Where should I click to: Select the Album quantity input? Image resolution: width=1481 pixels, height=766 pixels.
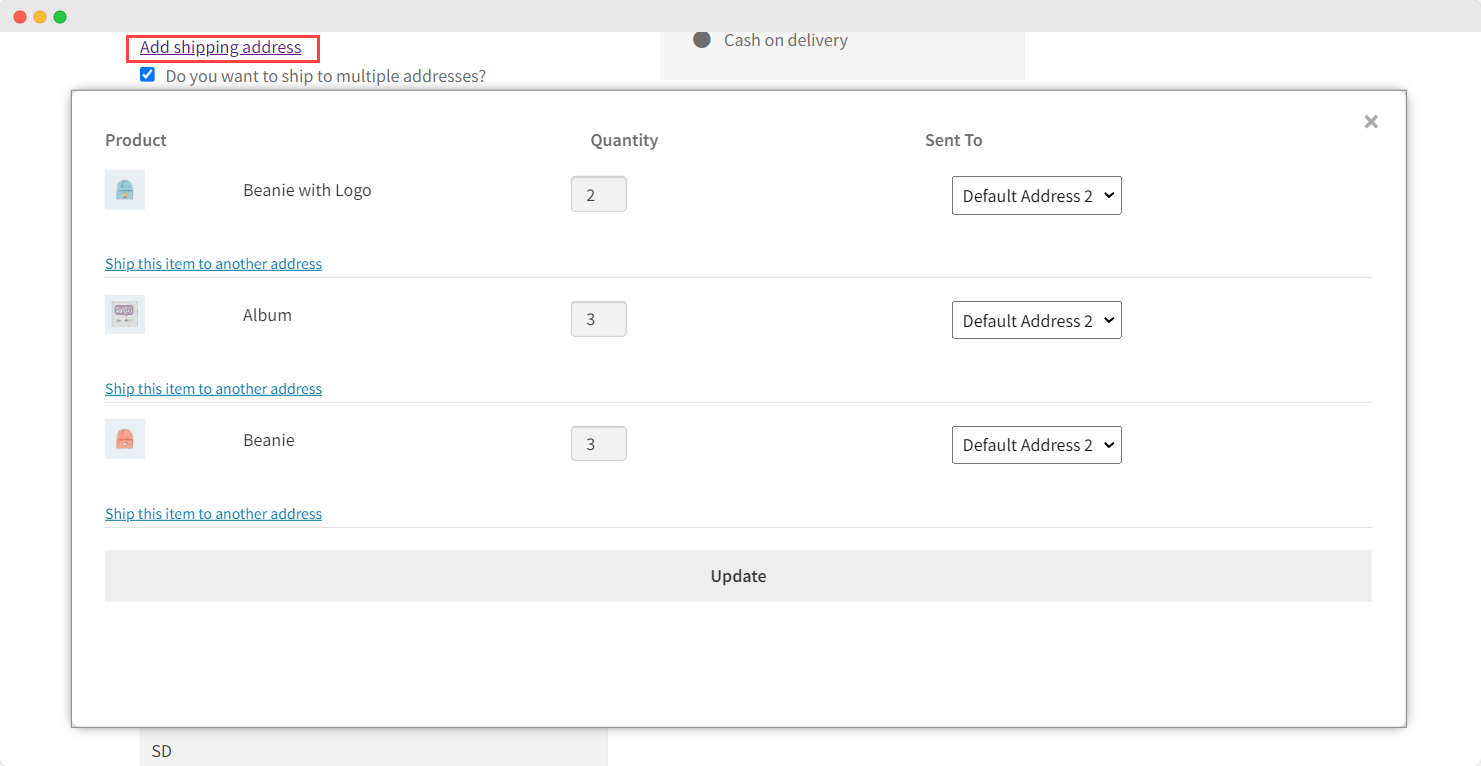point(598,318)
